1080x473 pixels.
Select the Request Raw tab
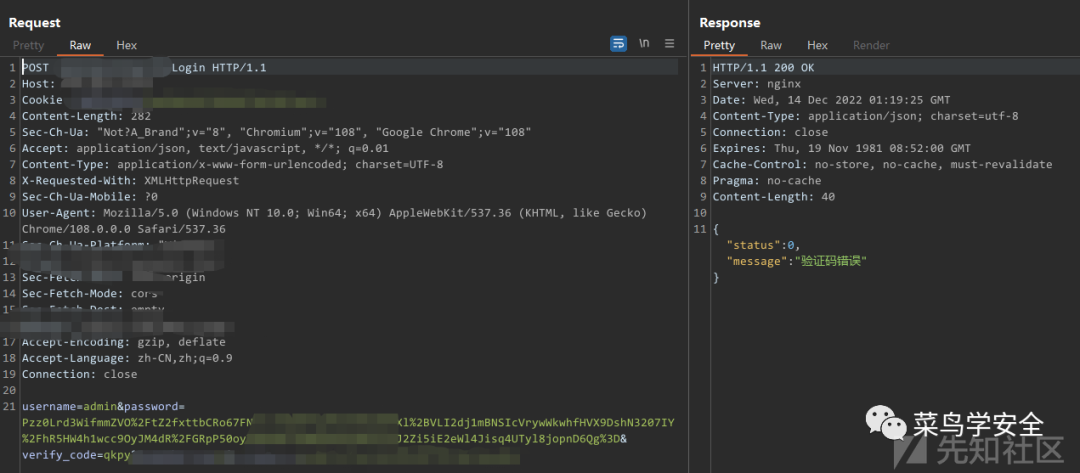click(80, 45)
